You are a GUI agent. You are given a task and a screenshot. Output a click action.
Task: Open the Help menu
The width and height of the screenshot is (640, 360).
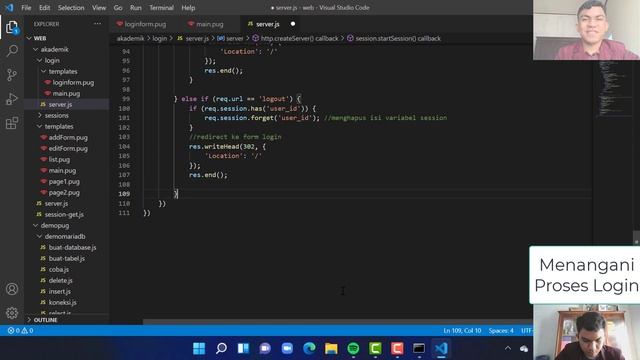coord(188,7)
